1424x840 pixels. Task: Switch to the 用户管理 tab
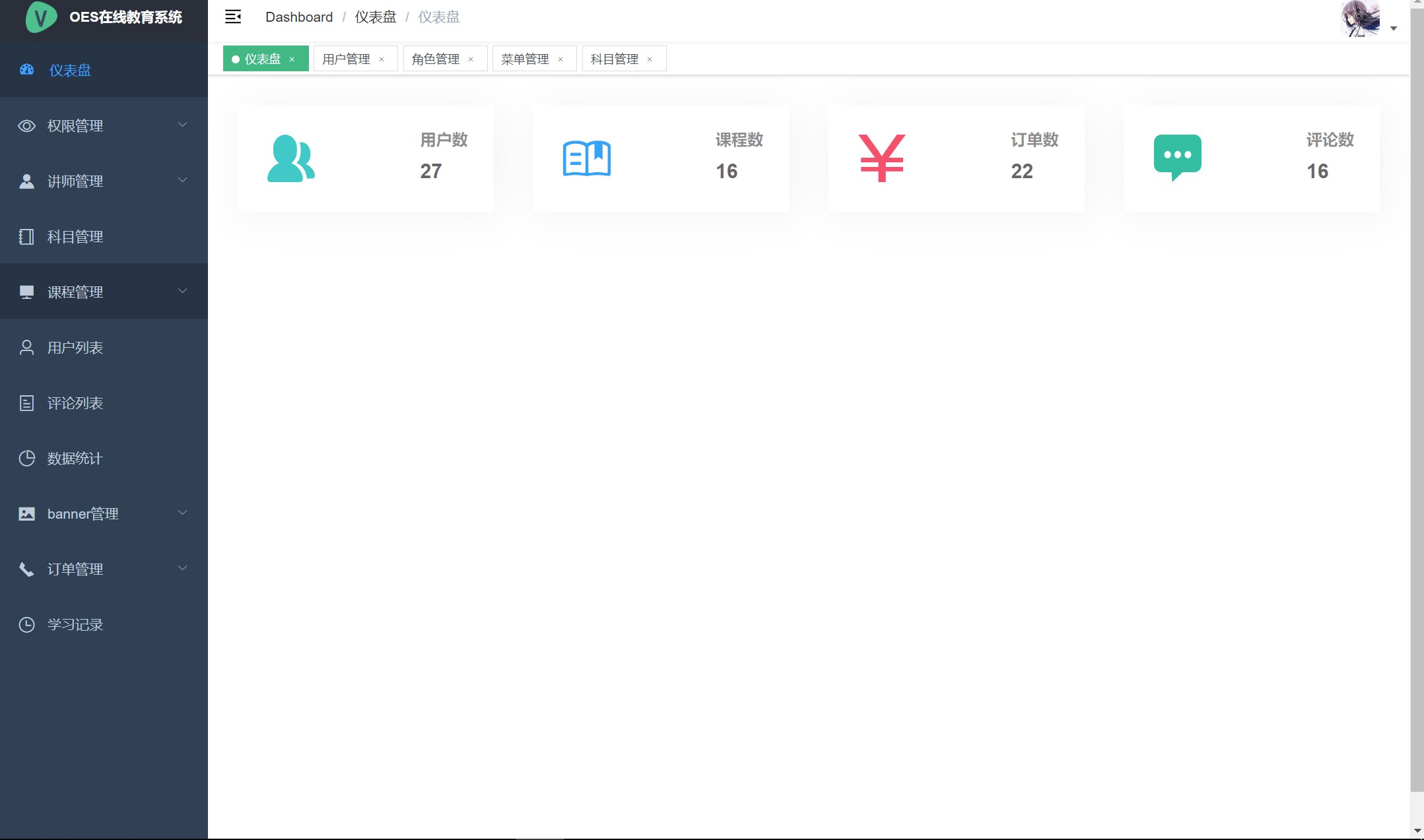346,59
